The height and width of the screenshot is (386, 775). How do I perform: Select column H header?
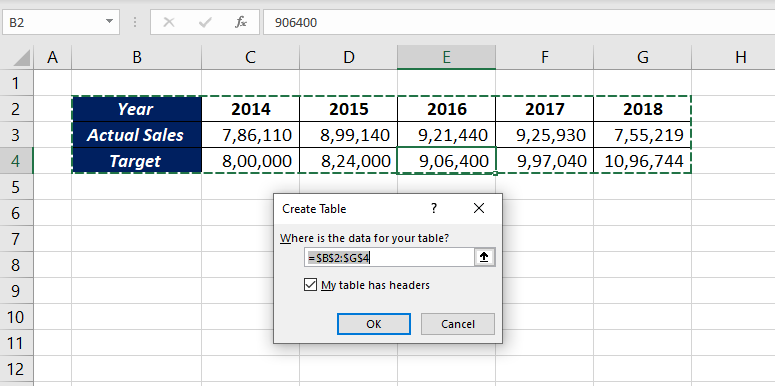(x=740, y=57)
